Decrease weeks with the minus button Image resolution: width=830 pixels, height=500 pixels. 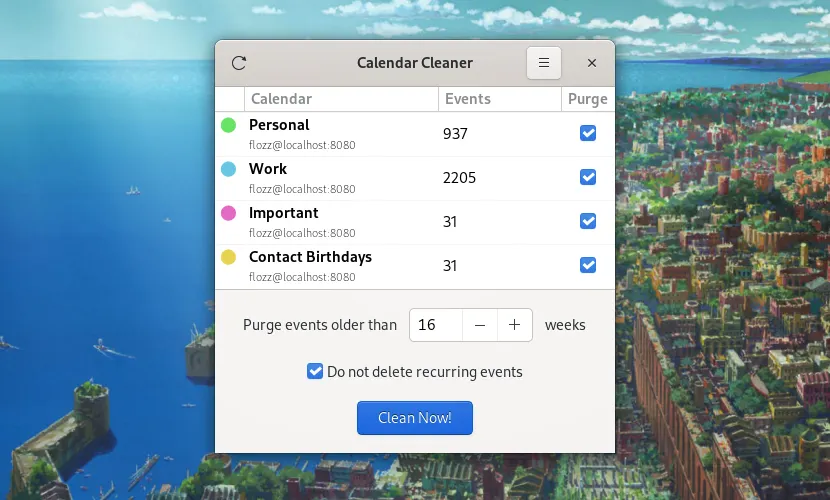480,325
